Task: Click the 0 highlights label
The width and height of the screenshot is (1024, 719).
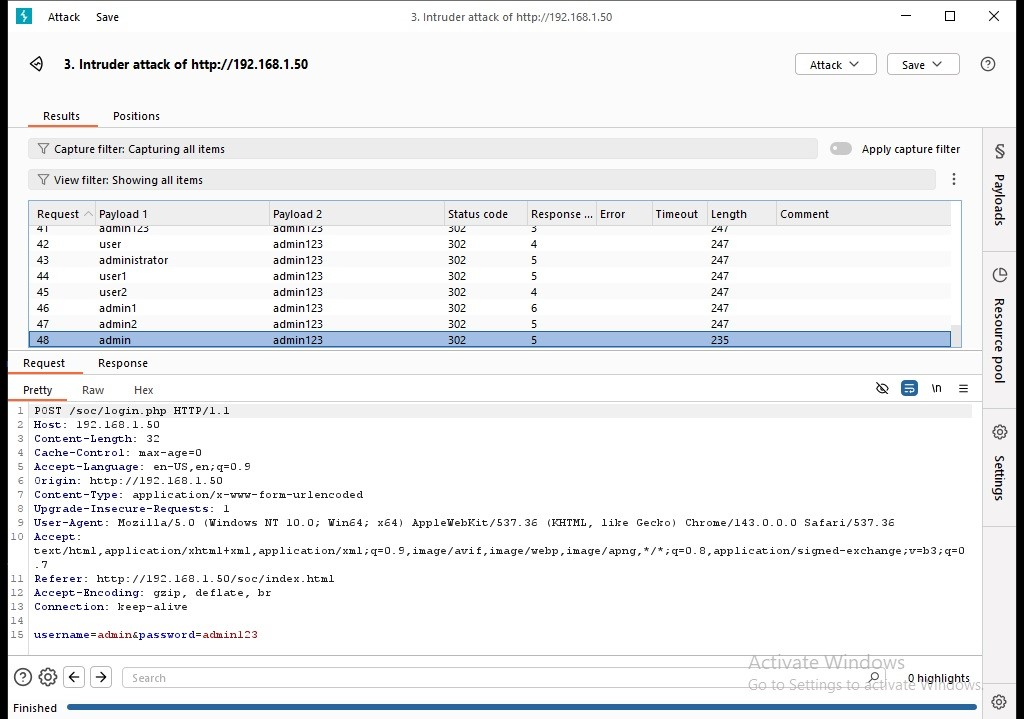Action: click(938, 678)
